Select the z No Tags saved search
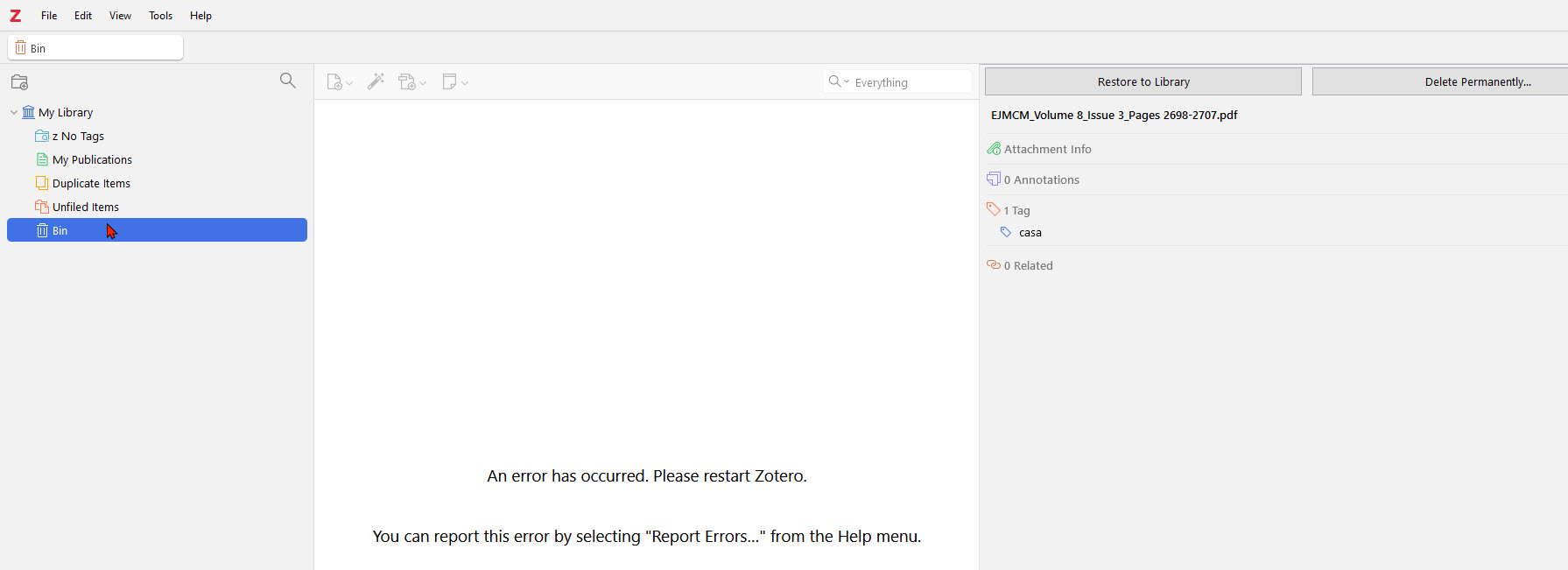Viewport: 1568px width, 570px height. click(78, 137)
